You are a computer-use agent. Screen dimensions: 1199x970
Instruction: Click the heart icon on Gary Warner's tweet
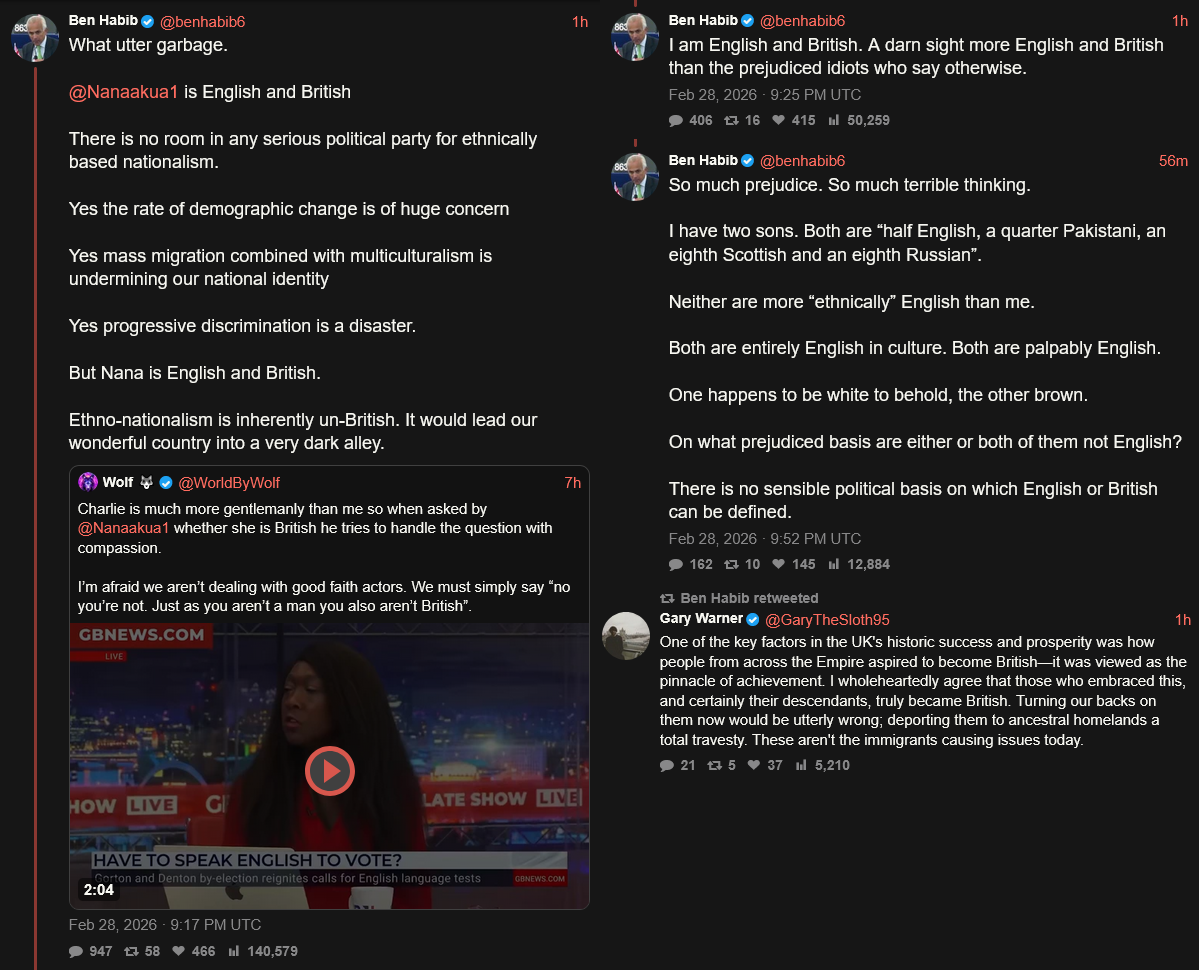coord(754,765)
